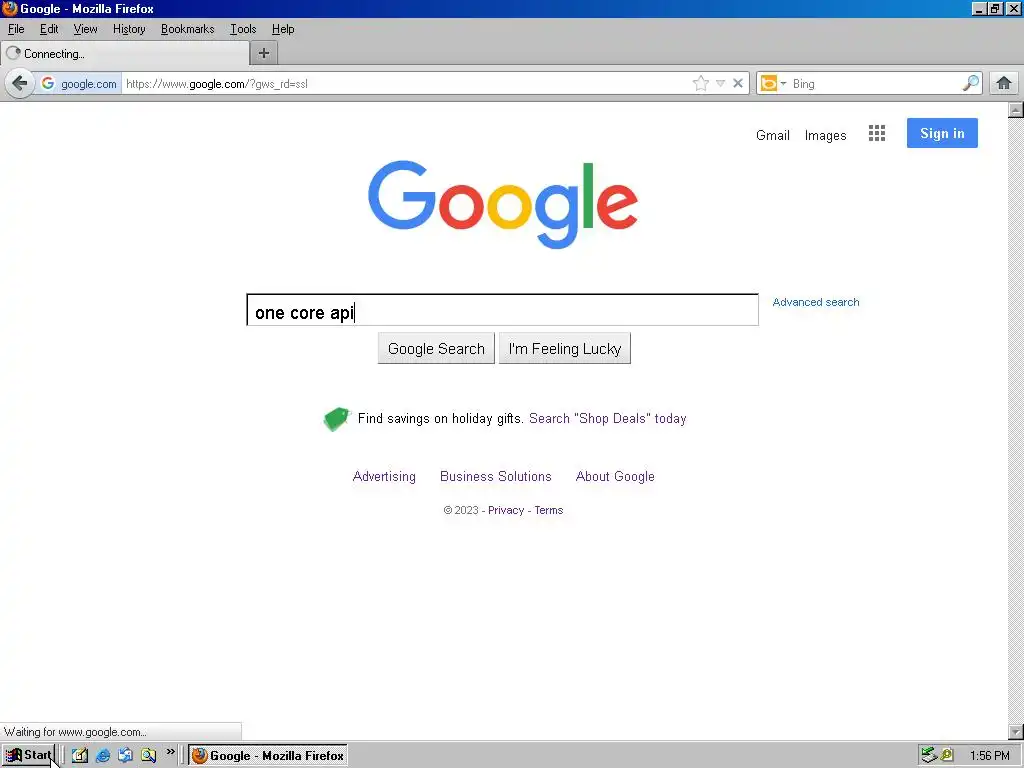Click the network tray icon

pos(929,756)
